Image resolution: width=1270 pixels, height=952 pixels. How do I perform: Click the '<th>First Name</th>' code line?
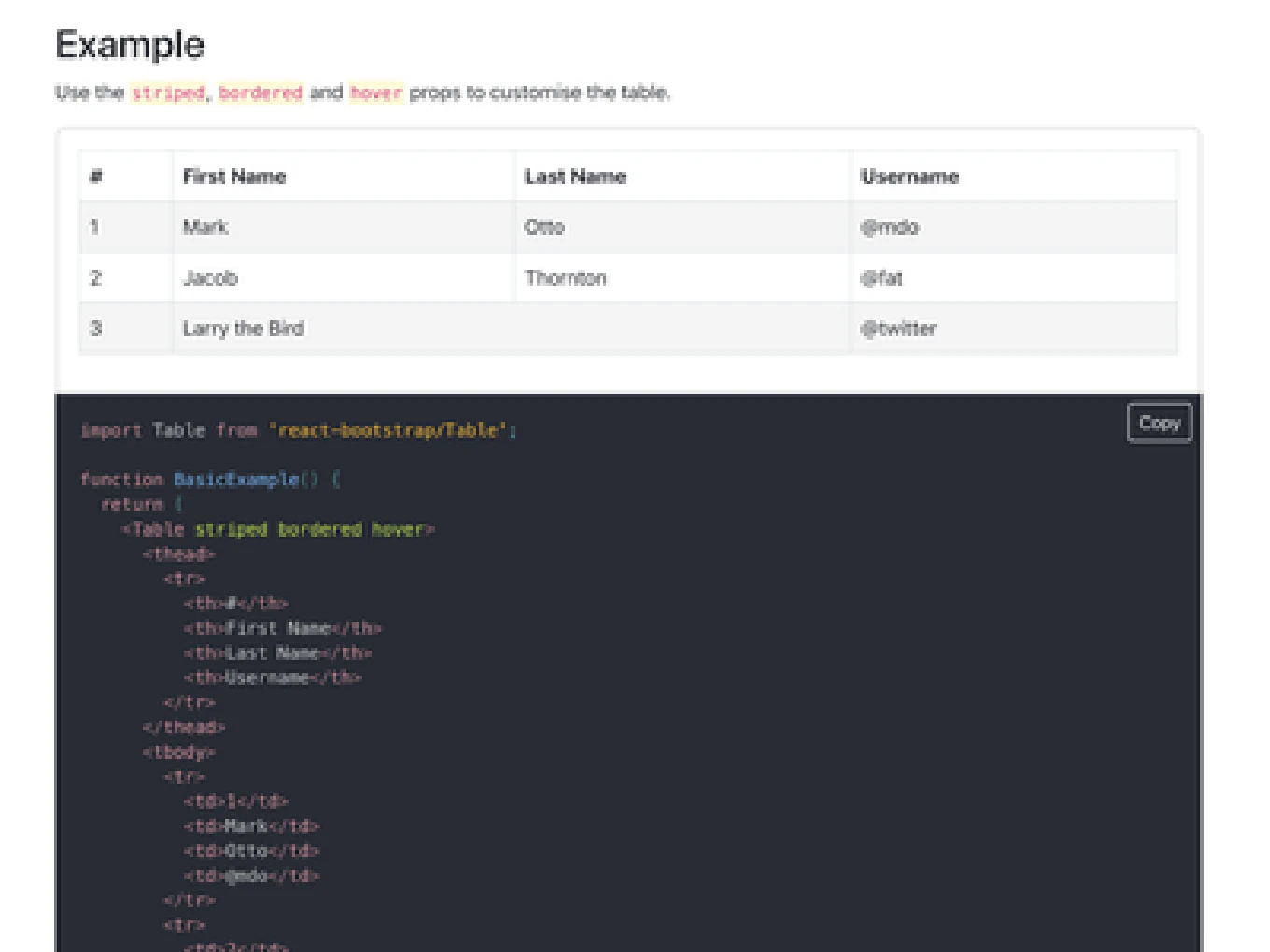point(283,628)
